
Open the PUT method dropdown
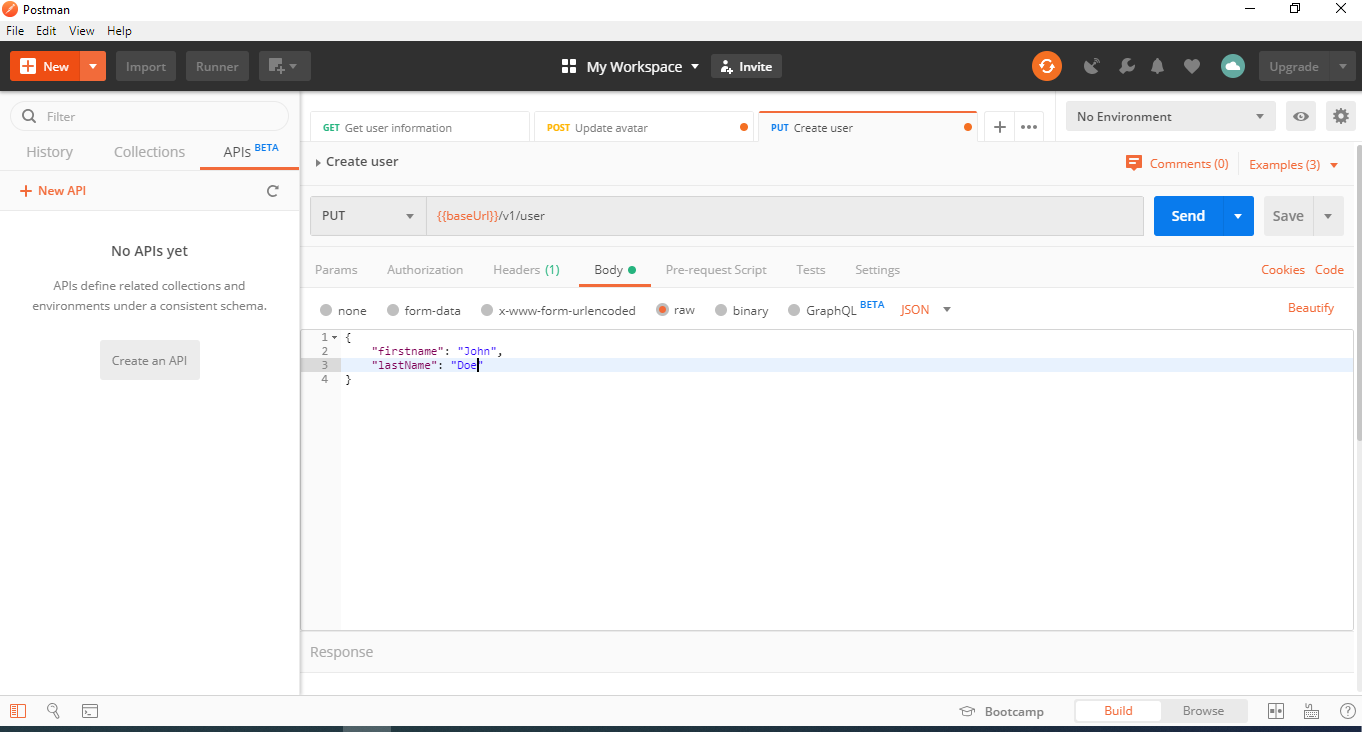point(368,216)
